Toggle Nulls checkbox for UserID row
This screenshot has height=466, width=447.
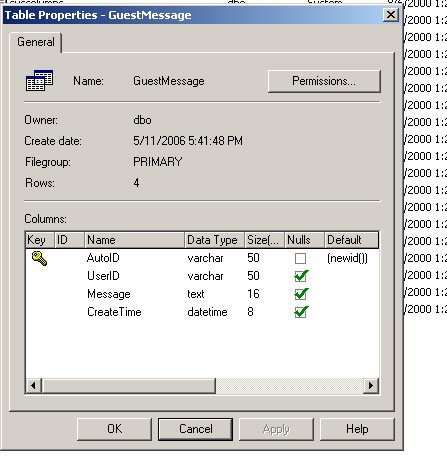[x=300, y=276]
